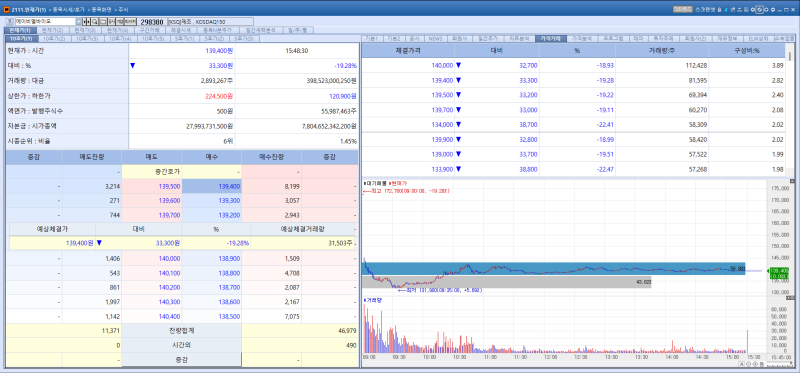Click the X icon left of the stock name
This screenshot has width=800, height=373.
click(9, 21)
